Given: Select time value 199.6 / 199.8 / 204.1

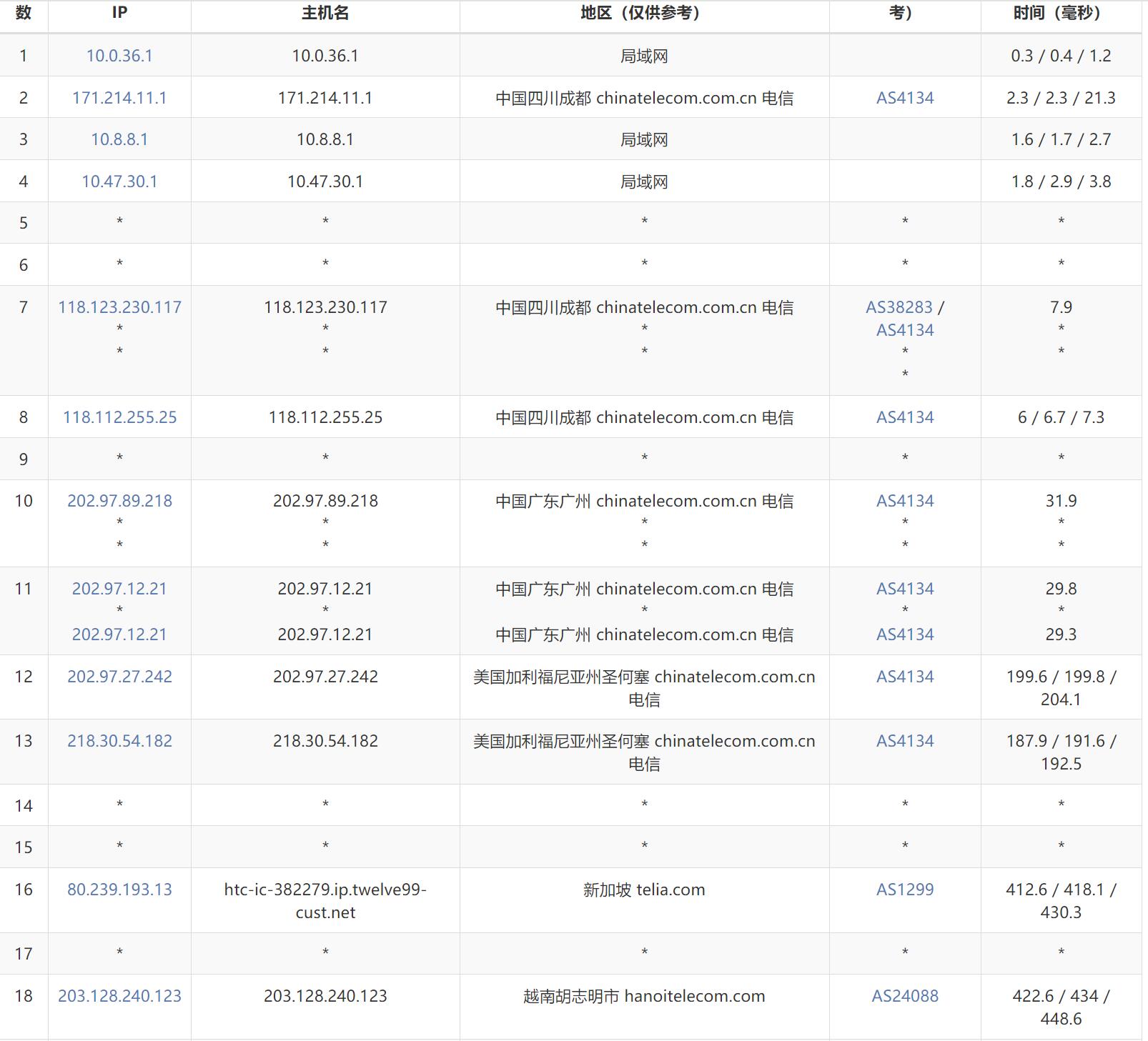Looking at the screenshot, I should [x=1061, y=688].
